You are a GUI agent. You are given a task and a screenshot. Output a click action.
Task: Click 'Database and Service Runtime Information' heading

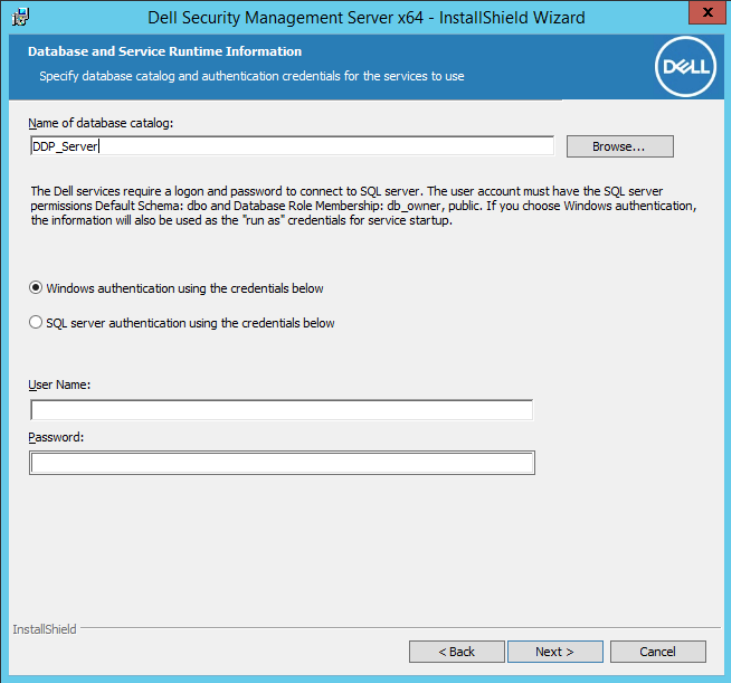165,51
